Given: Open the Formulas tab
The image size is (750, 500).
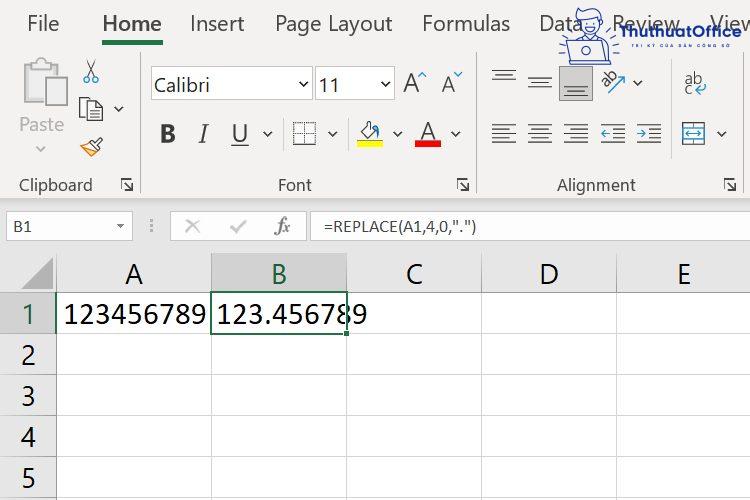Looking at the screenshot, I should click(x=466, y=23).
